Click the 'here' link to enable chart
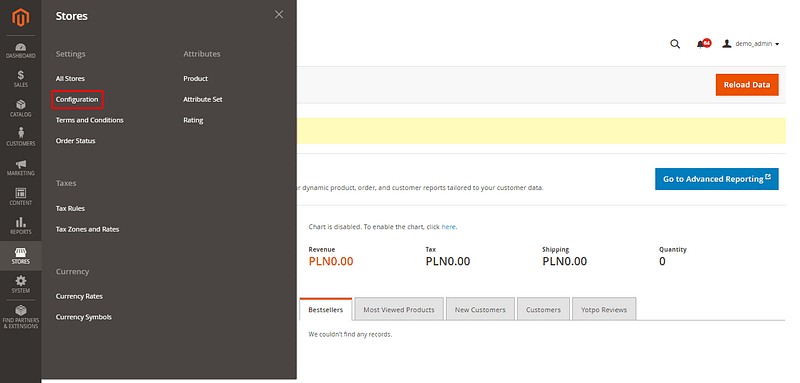800x383 pixels. tap(448, 227)
